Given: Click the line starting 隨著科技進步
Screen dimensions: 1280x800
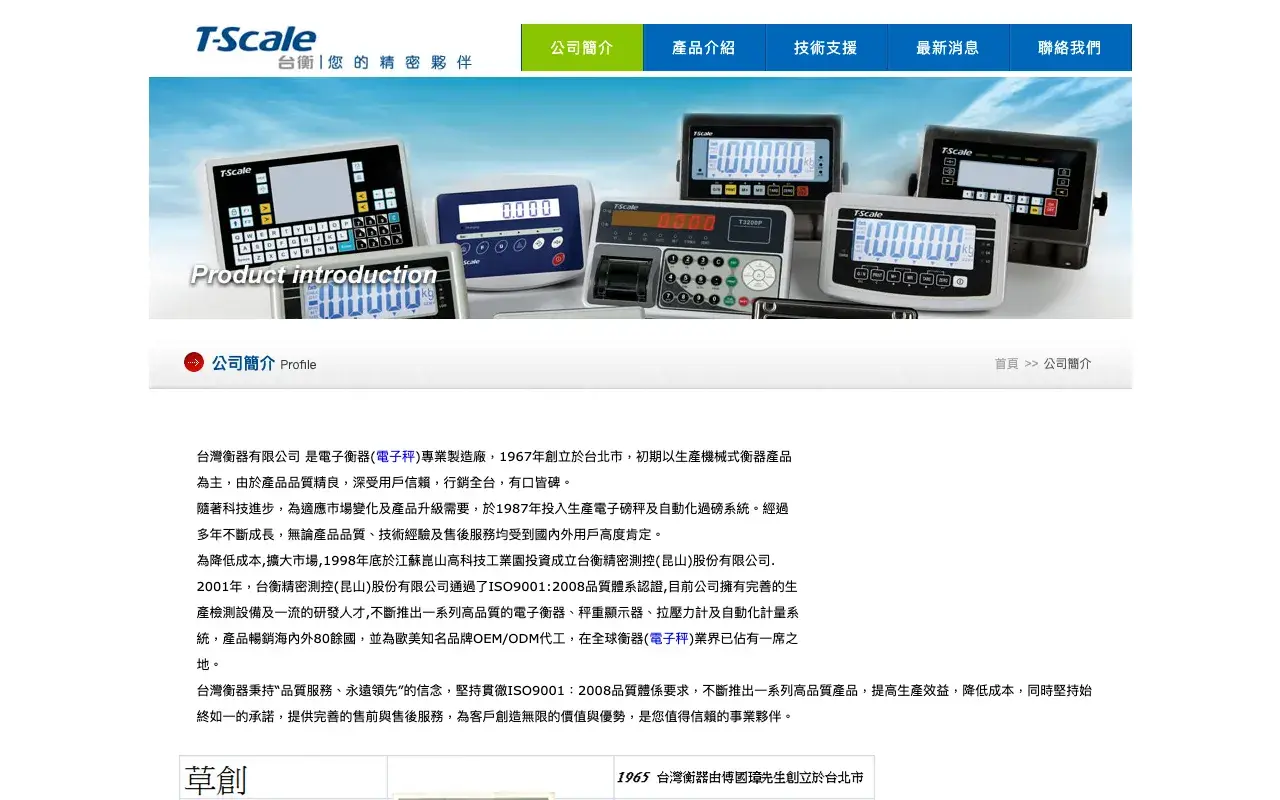Looking at the screenshot, I should click(492, 508).
